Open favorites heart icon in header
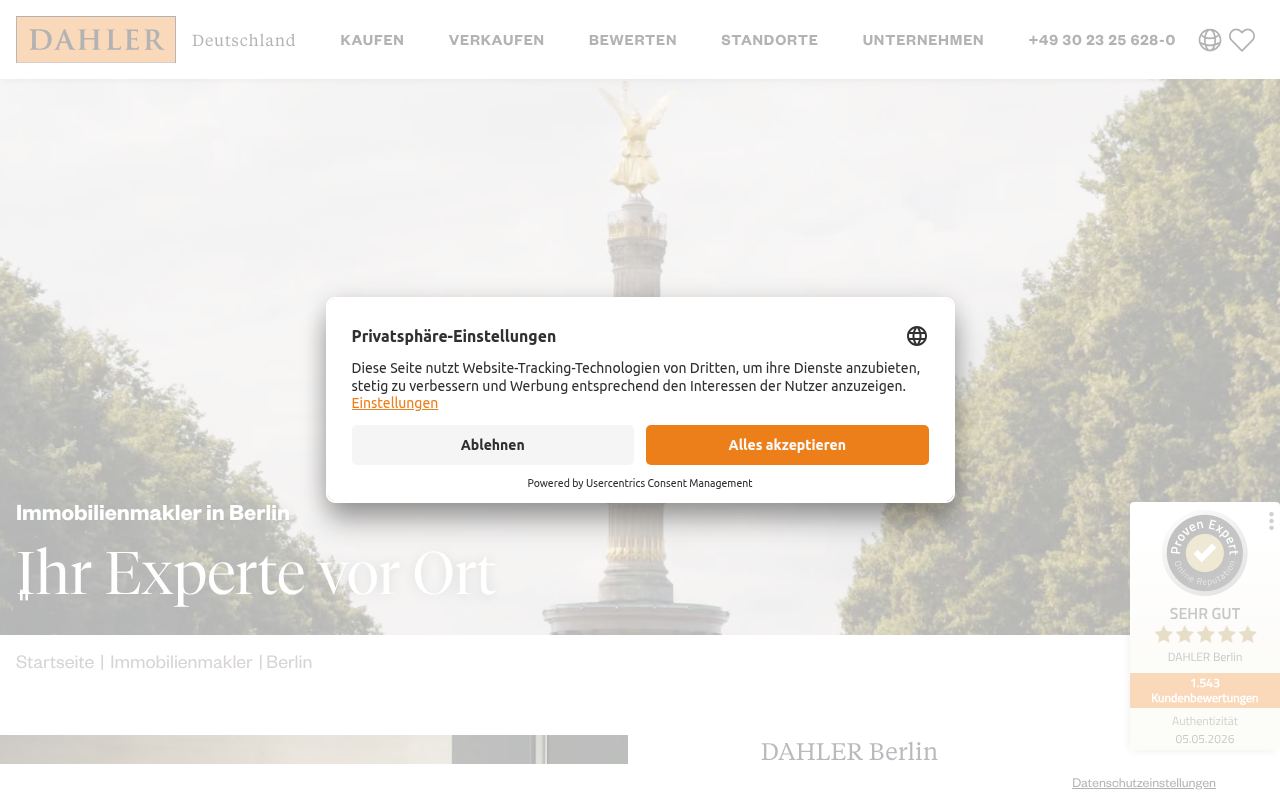 click(1242, 40)
